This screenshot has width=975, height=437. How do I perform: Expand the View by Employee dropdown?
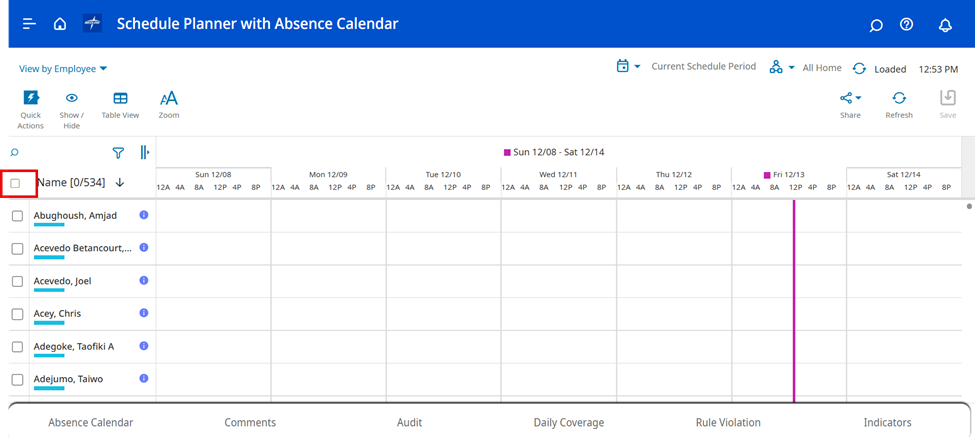pyautogui.click(x=63, y=69)
